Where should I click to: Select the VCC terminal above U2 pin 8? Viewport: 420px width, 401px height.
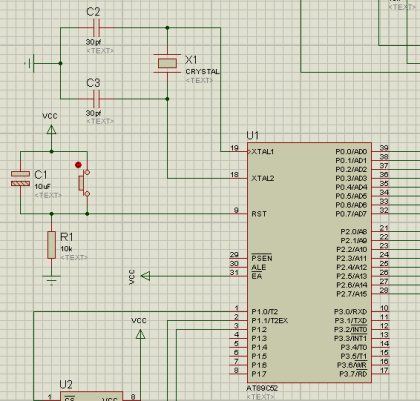click(x=141, y=334)
